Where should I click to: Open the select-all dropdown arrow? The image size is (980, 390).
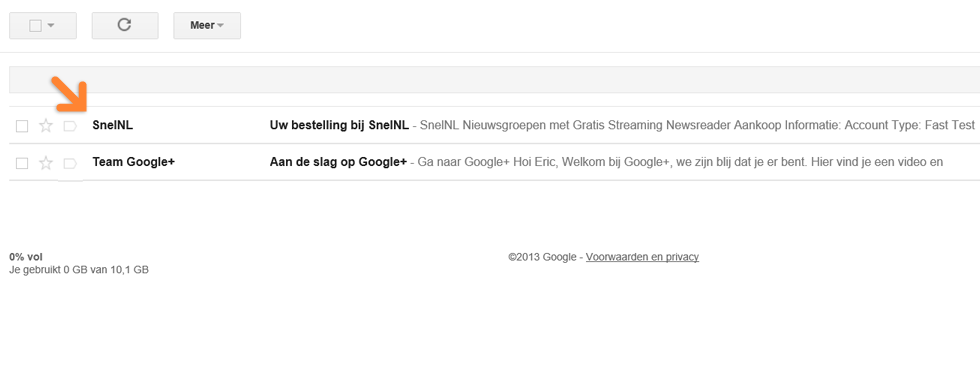51,26
